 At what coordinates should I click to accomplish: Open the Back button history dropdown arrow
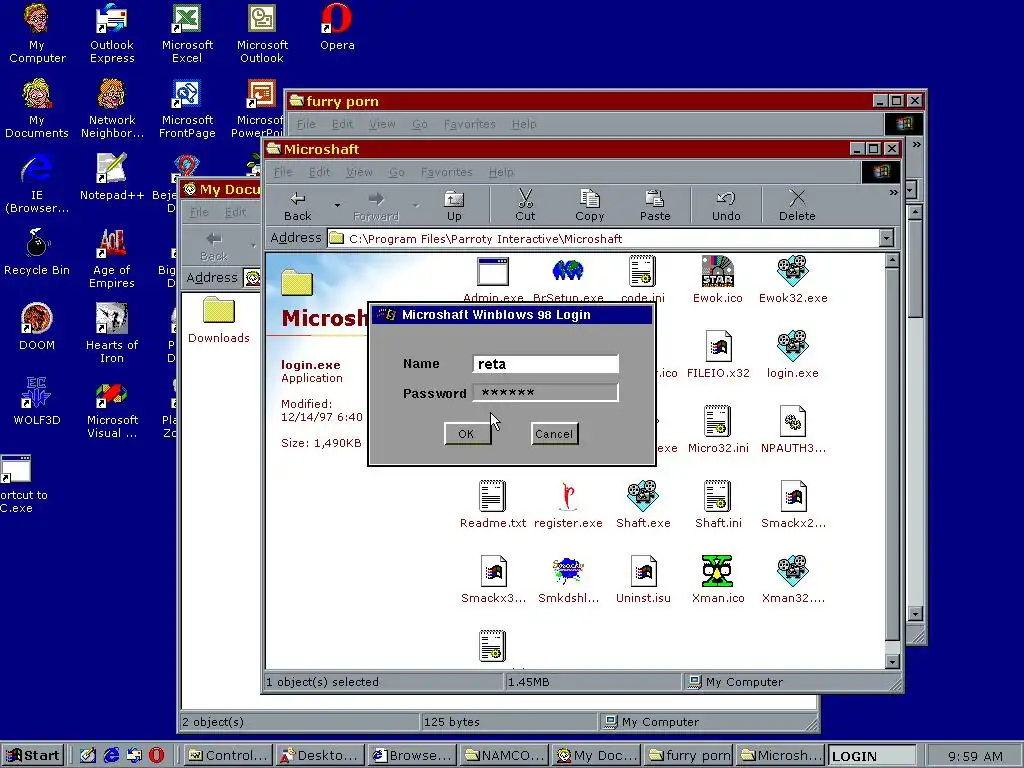[337, 205]
